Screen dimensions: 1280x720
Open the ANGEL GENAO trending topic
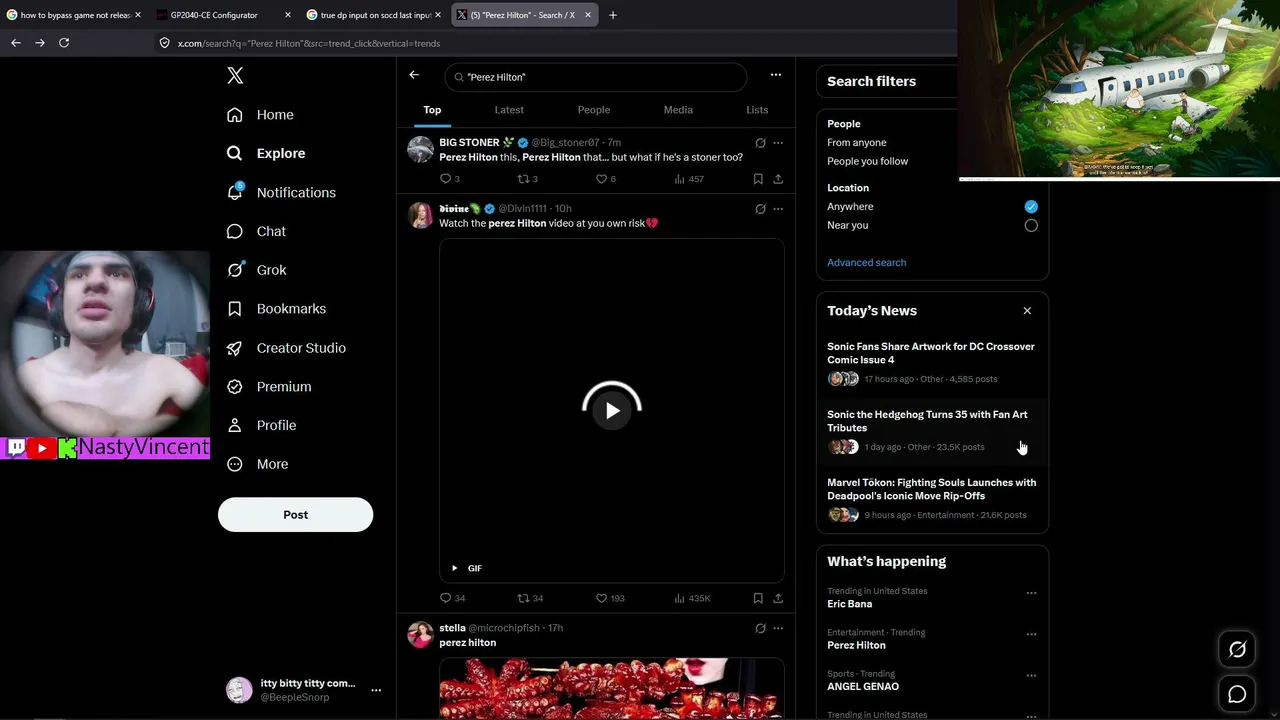[863, 686]
